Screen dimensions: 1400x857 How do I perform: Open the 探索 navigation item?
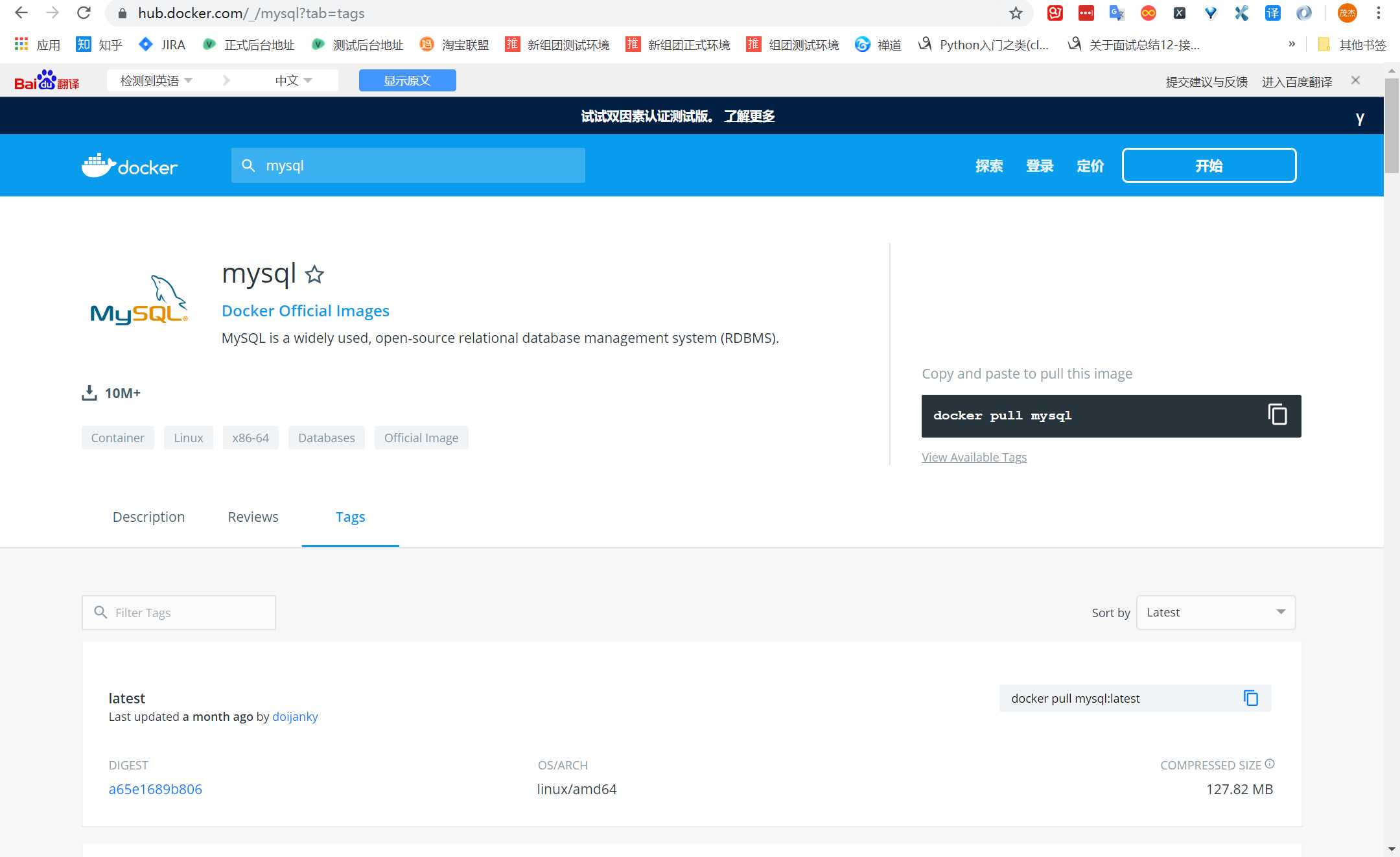[x=989, y=166]
